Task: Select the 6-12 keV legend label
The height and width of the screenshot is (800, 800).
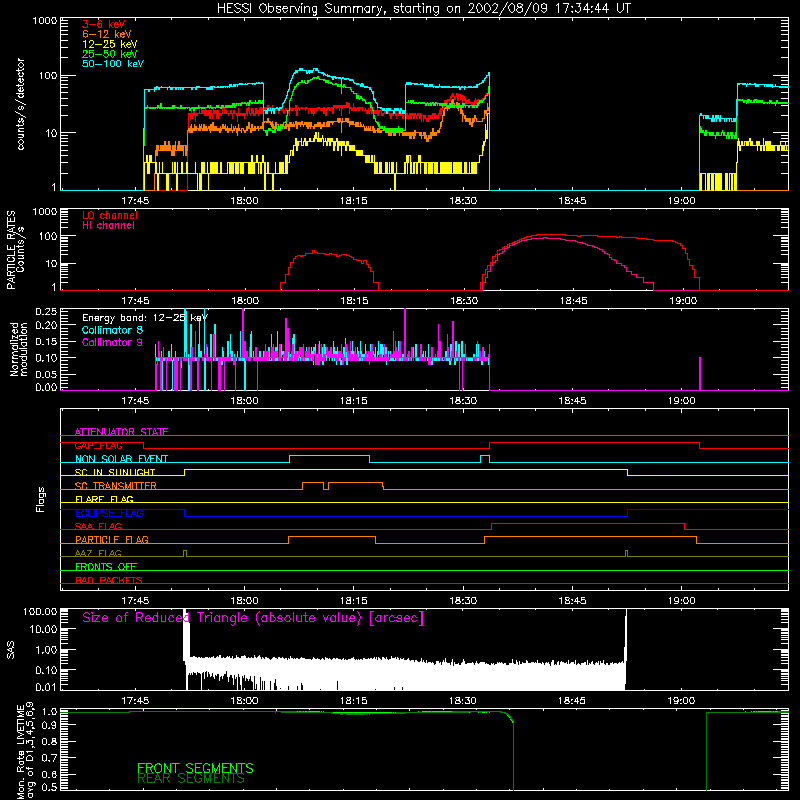Action: tap(107, 34)
